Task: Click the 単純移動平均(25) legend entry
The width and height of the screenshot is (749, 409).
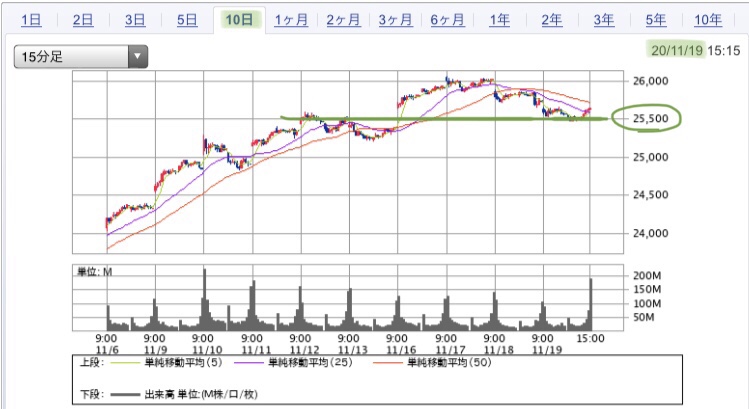Action: (310, 363)
